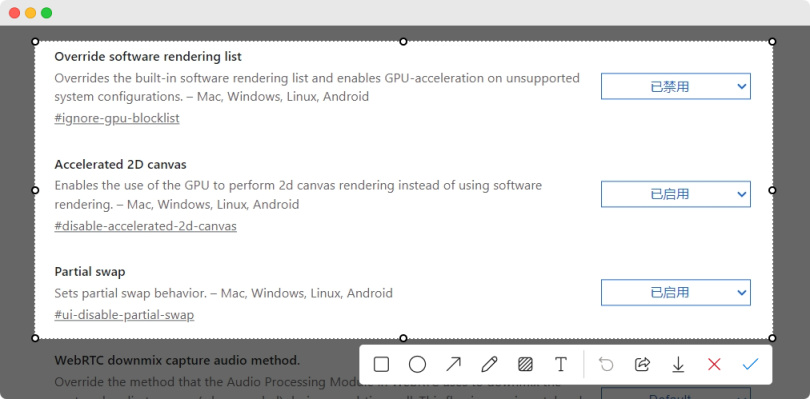
Task: Click 'Override software rendering list' heading
Action: tap(148, 57)
